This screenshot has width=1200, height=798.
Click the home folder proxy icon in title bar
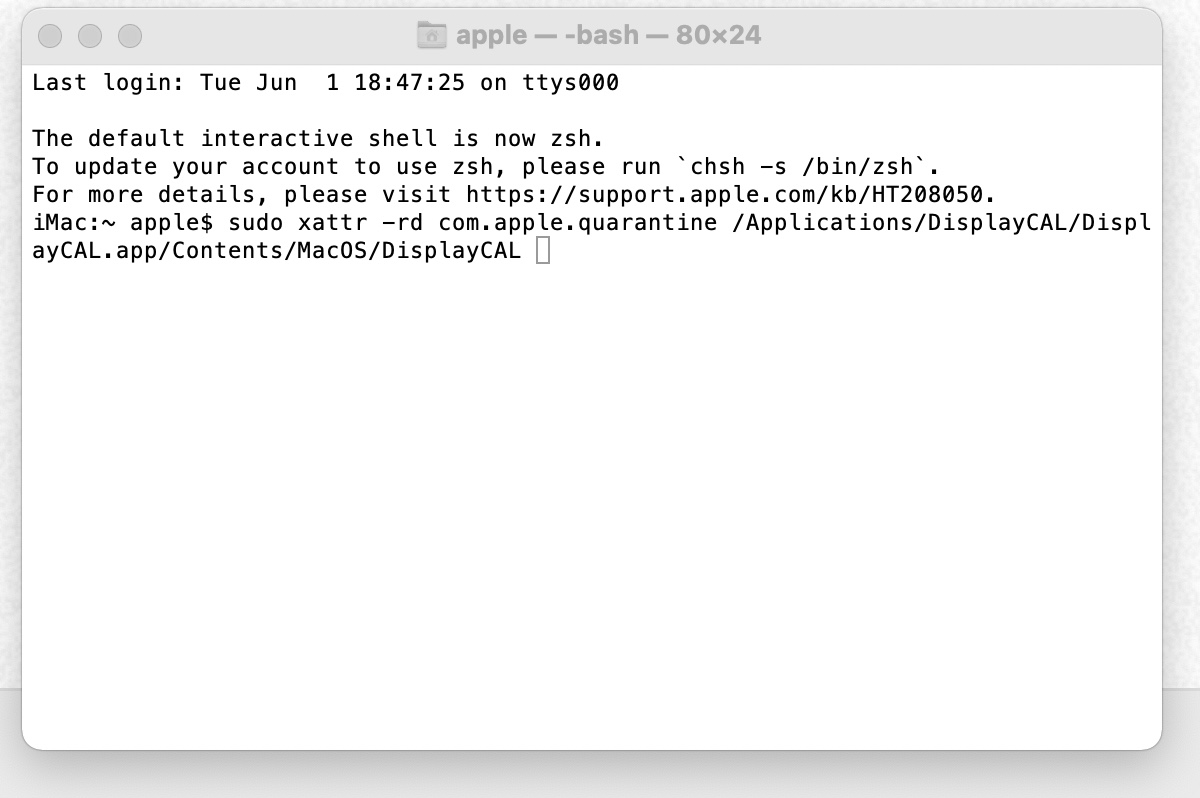click(431, 36)
